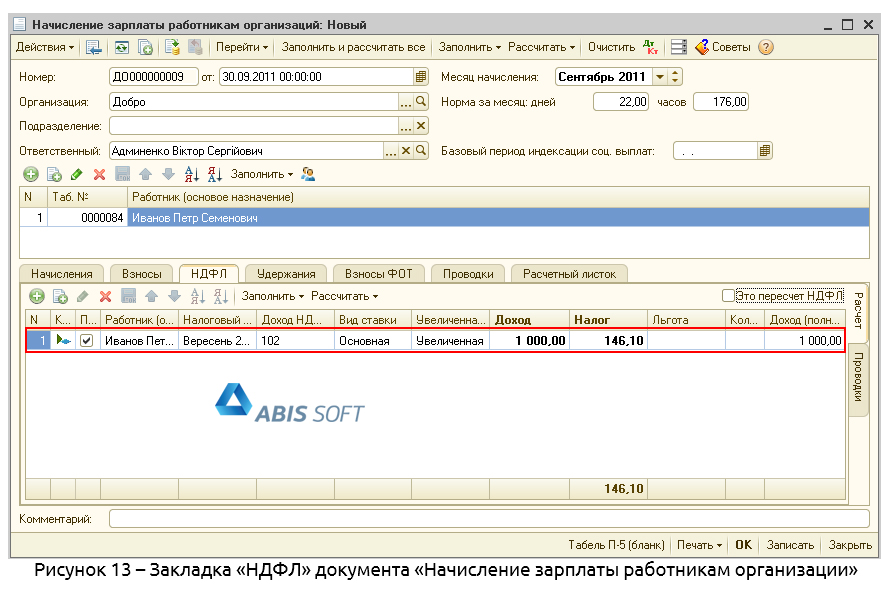Image resolution: width=884 pixels, height=596 pixels.
Task: Open the Перейти dropdown menu
Action: [x=242, y=47]
